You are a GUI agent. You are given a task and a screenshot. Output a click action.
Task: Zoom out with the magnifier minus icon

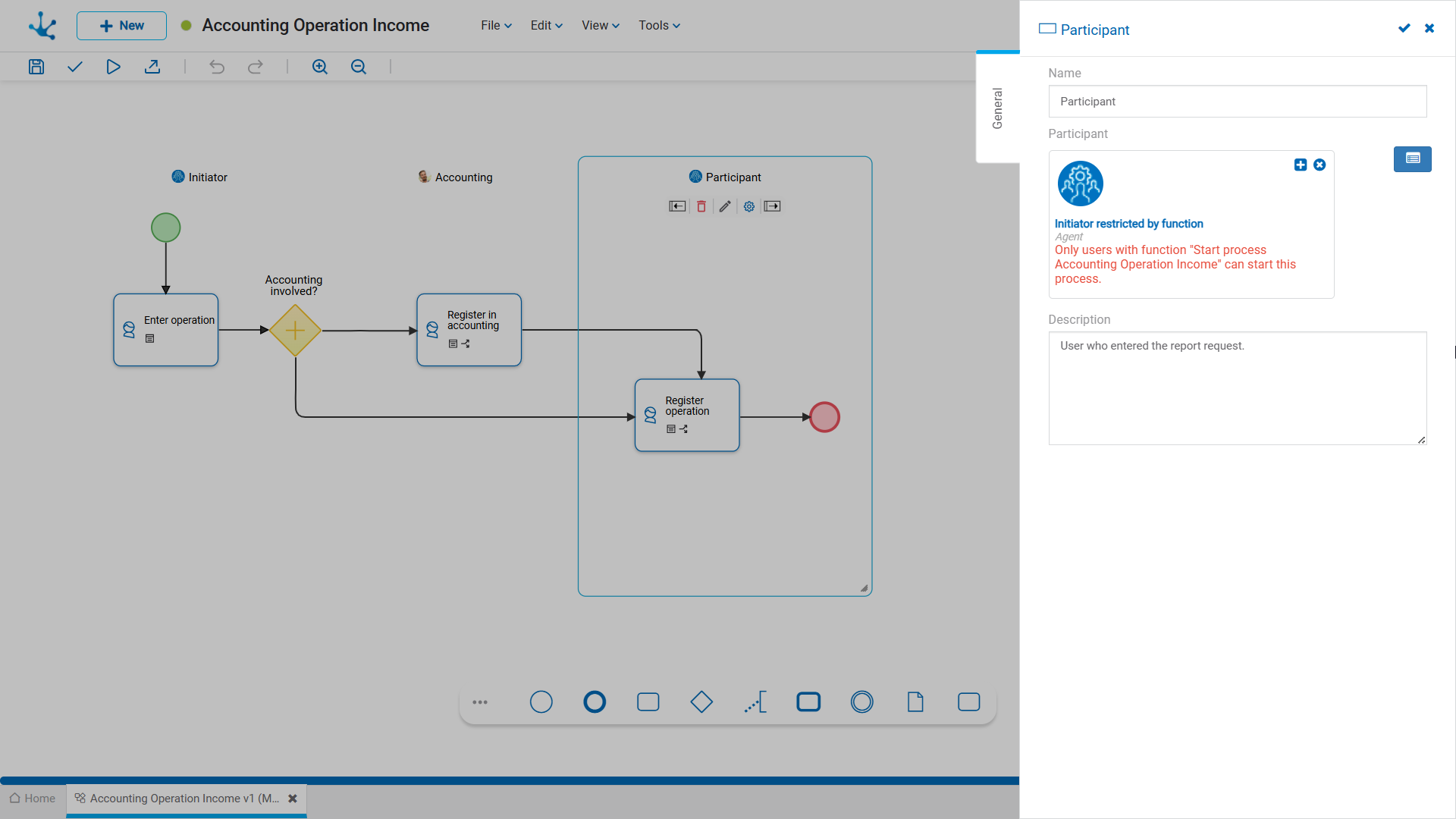[359, 67]
